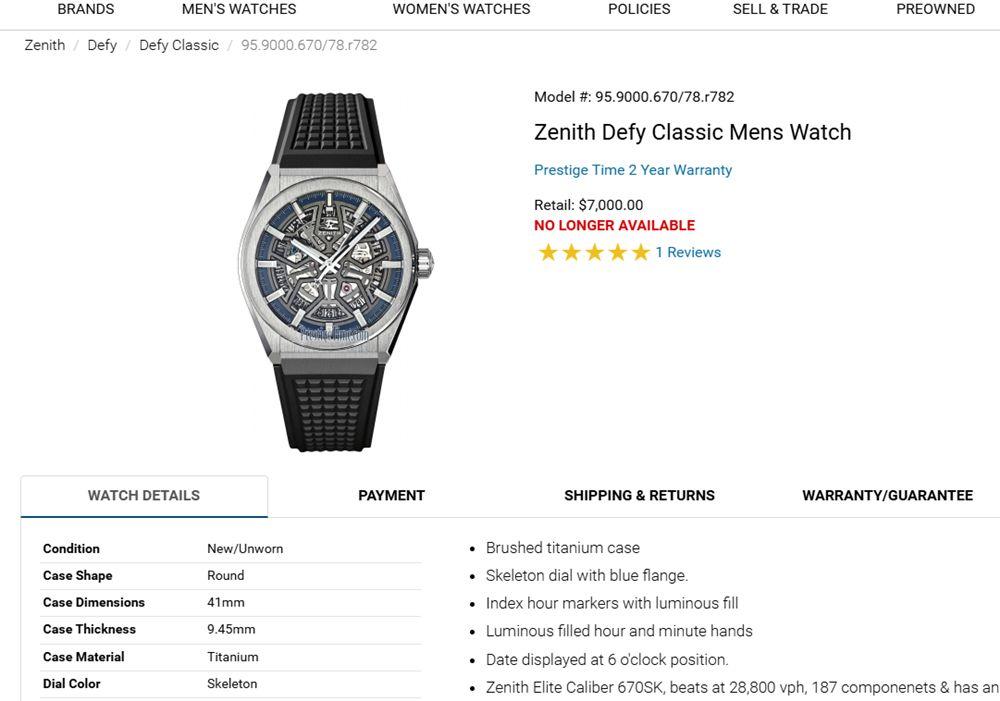Open the Women's Watches menu
The width and height of the screenshot is (1000, 701).
coord(461,9)
